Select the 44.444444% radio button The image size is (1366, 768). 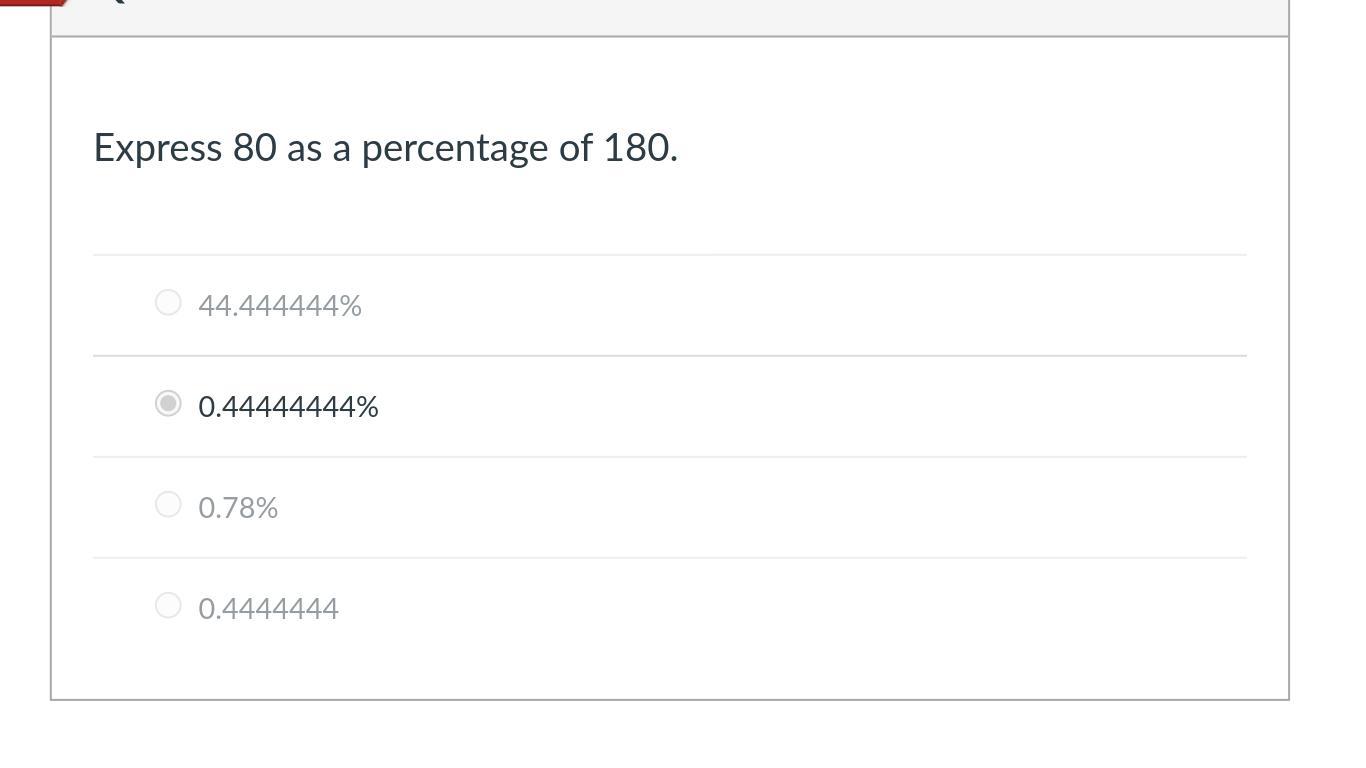[x=168, y=302]
